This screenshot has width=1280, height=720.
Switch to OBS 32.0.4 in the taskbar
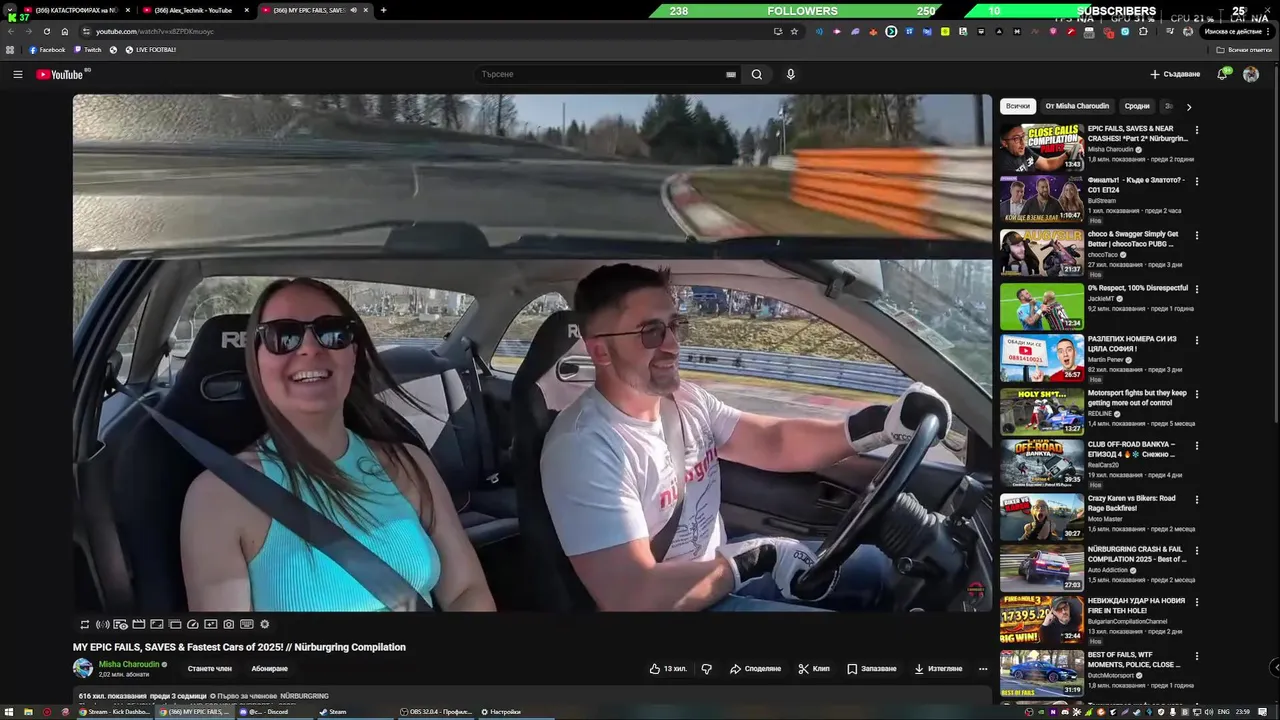point(436,712)
